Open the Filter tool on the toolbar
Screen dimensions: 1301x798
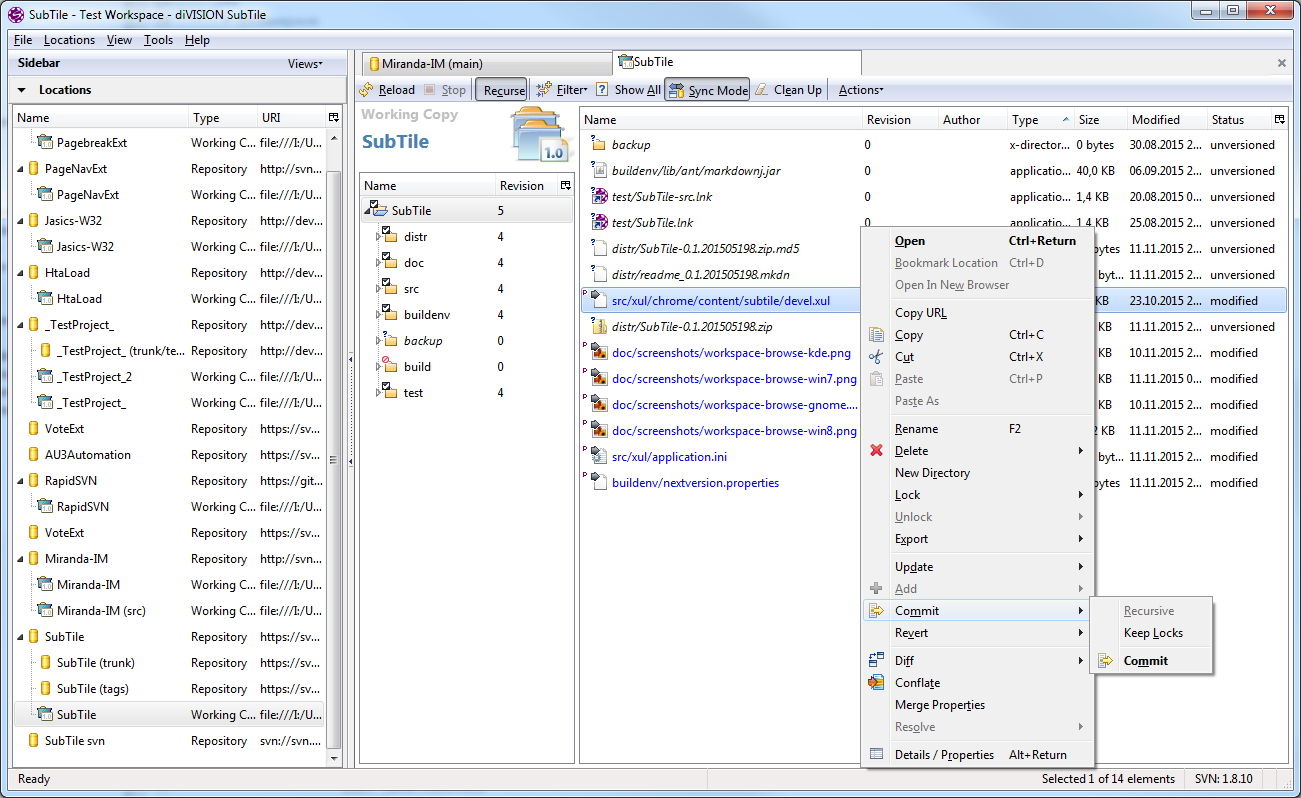click(x=561, y=89)
